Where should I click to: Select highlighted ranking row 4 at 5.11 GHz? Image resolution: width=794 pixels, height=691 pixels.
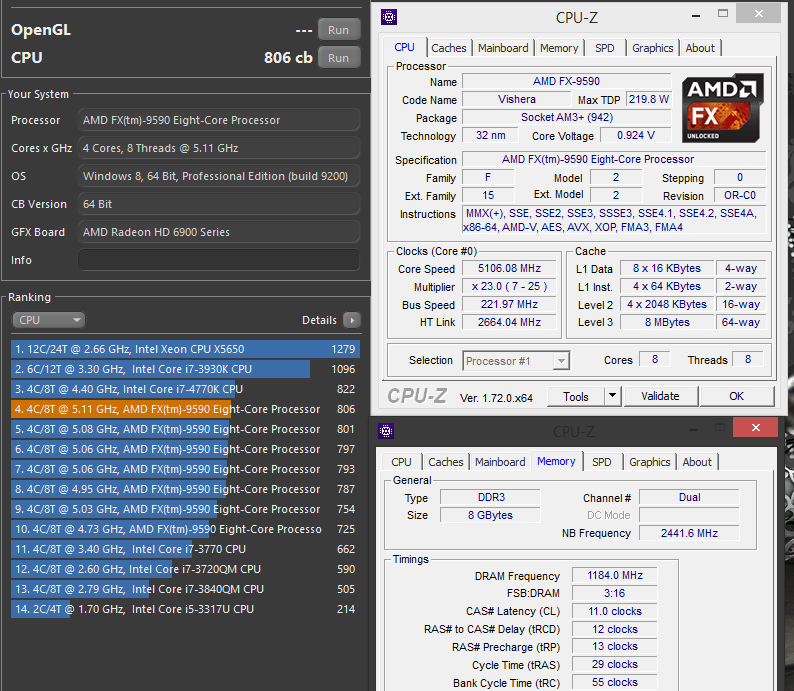pyautogui.click(x=185, y=409)
